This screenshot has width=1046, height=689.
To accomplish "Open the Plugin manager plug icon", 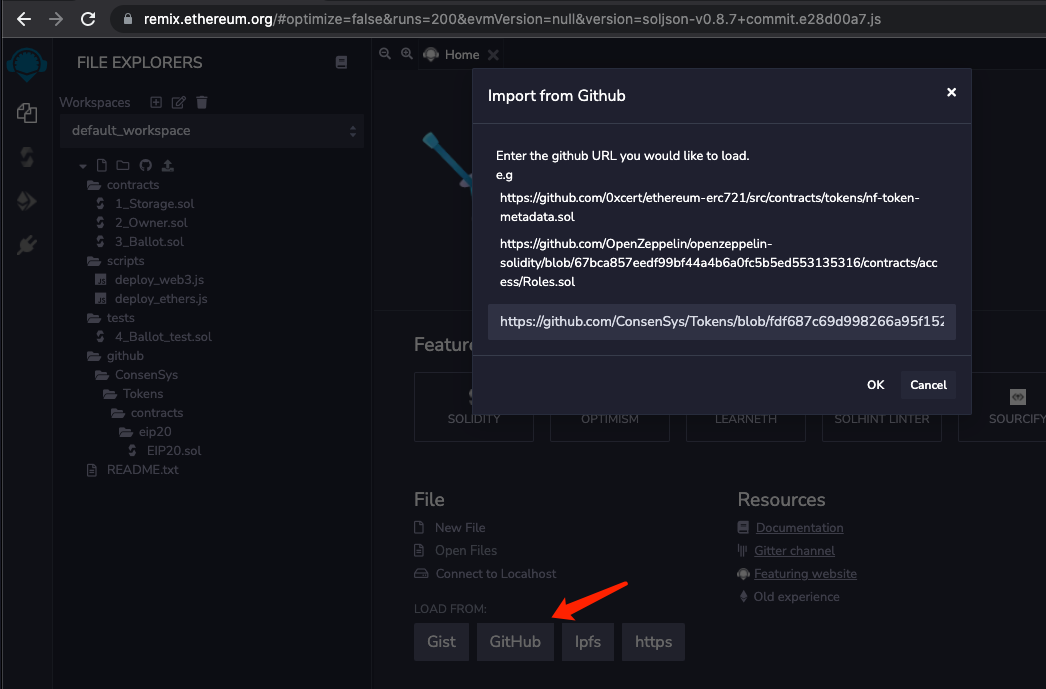I will (x=27, y=245).
